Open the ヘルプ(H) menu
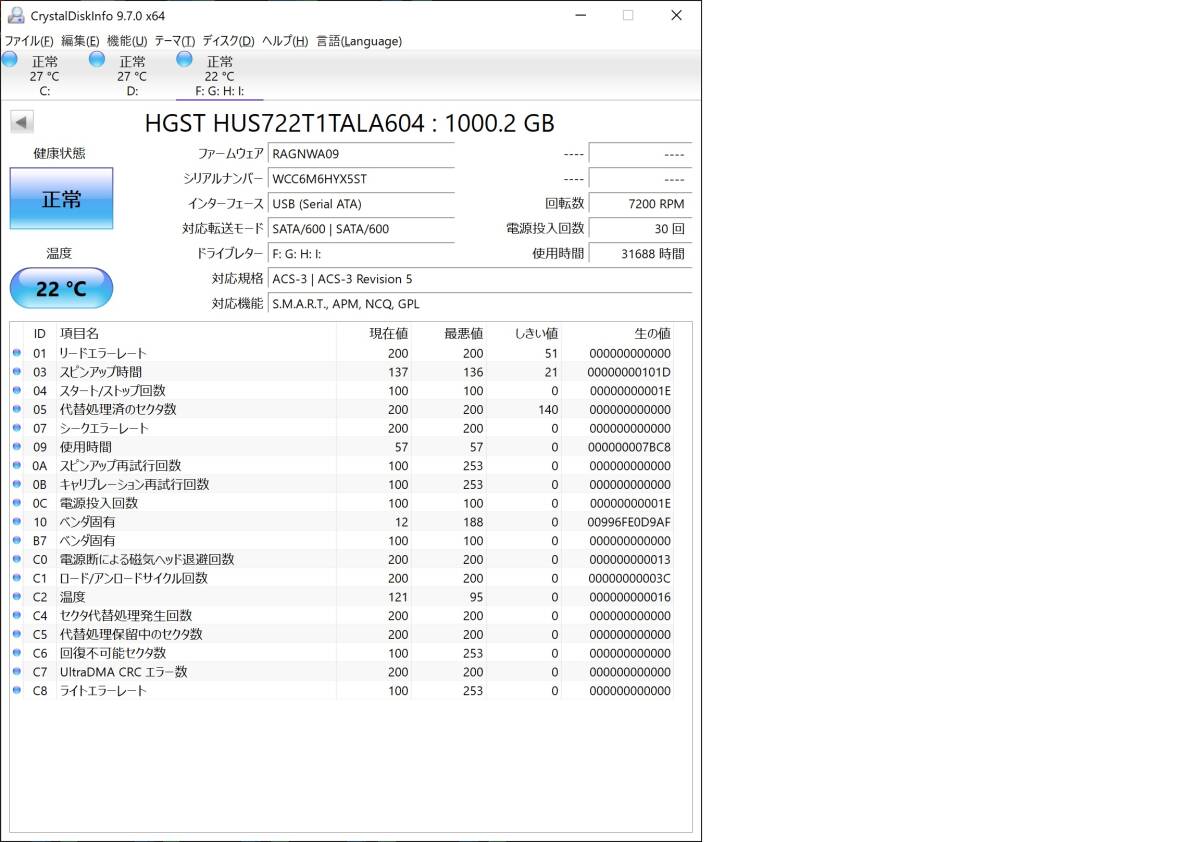The width and height of the screenshot is (1200, 842). (285, 41)
